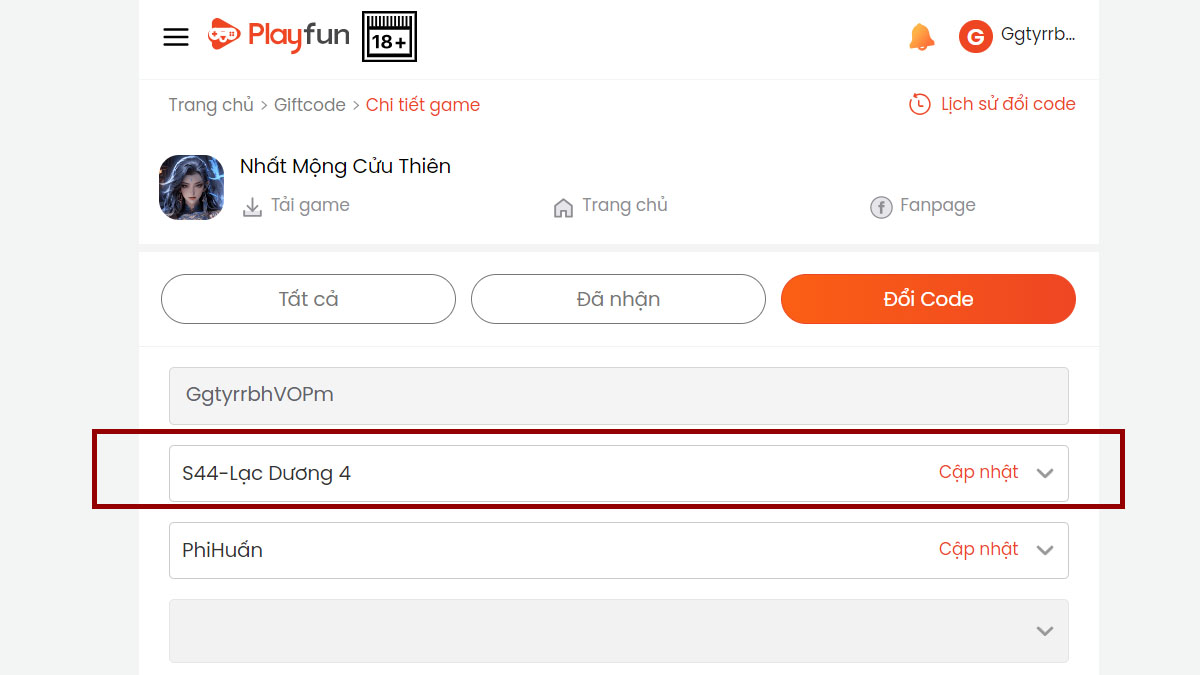Click the GgtyrrbhVOPm username field
This screenshot has width=1200, height=675.
click(x=618, y=395)
